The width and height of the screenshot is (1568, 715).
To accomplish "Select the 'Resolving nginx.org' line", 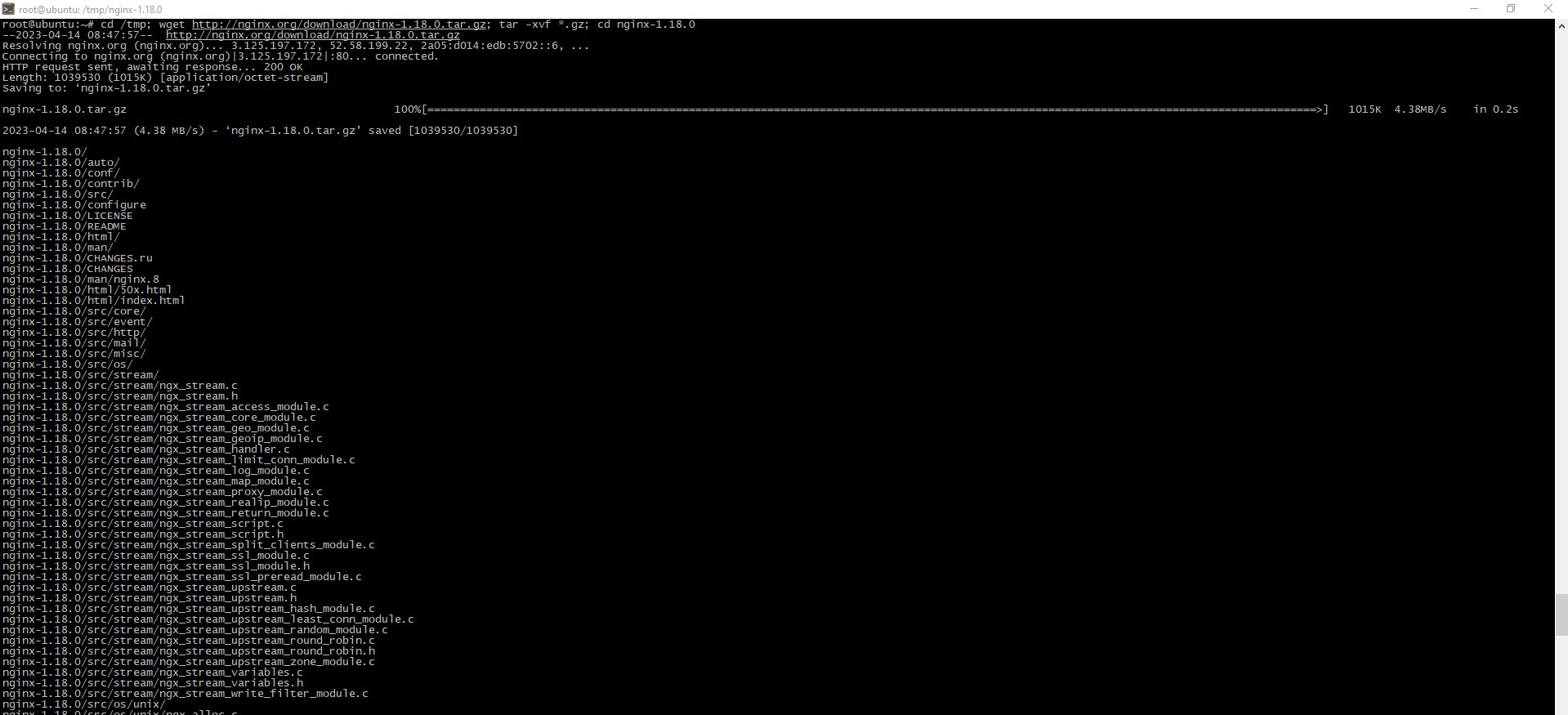I will click(296, 46).
